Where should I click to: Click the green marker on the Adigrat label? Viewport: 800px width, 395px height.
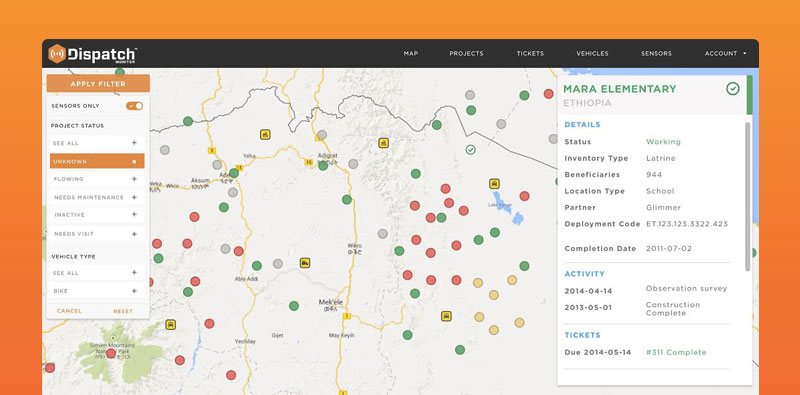point(323,165)
